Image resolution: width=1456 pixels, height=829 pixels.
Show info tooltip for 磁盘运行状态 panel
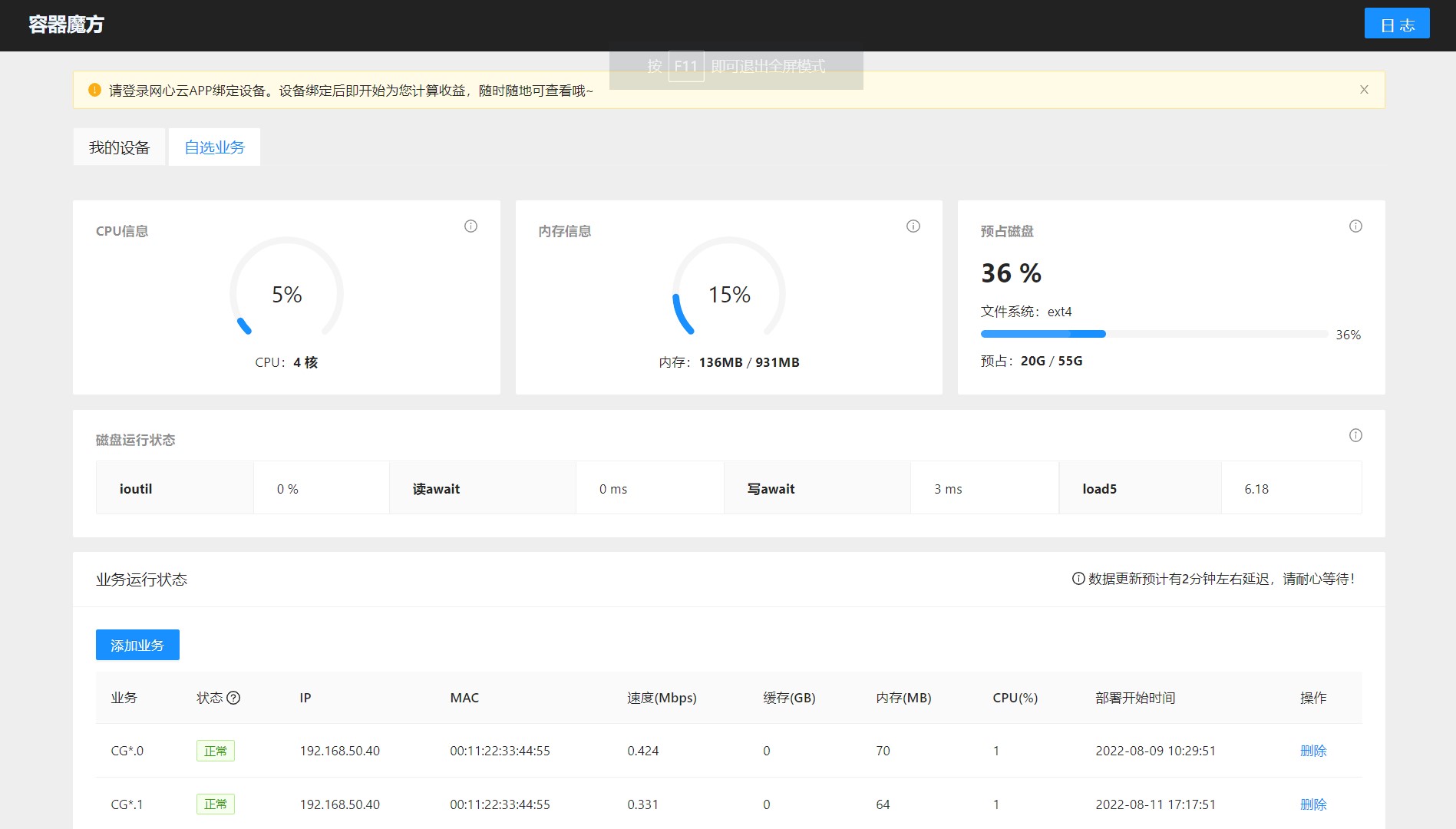pos(1355,435)
